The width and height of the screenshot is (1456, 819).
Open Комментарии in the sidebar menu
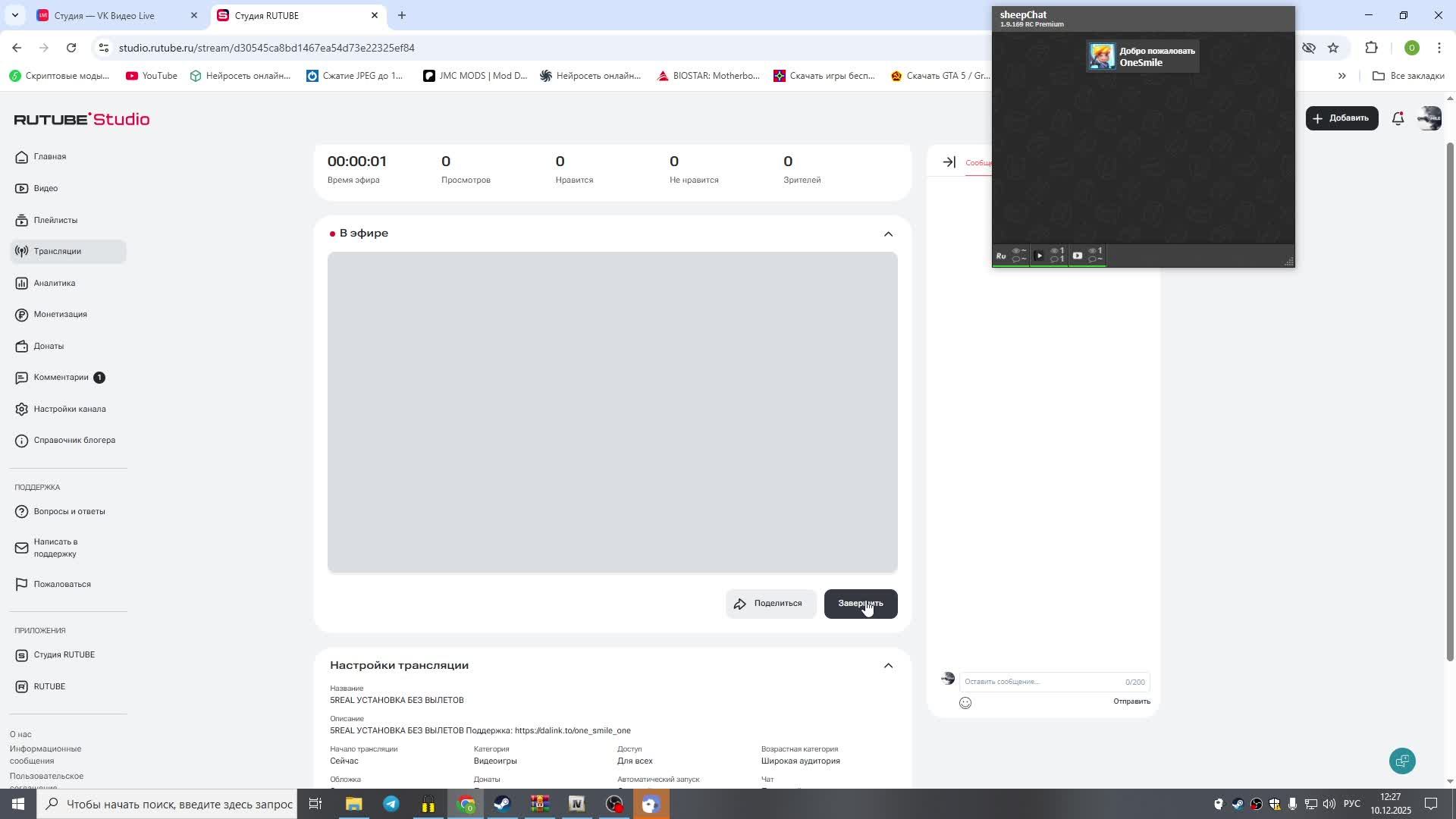click(61, 377)
